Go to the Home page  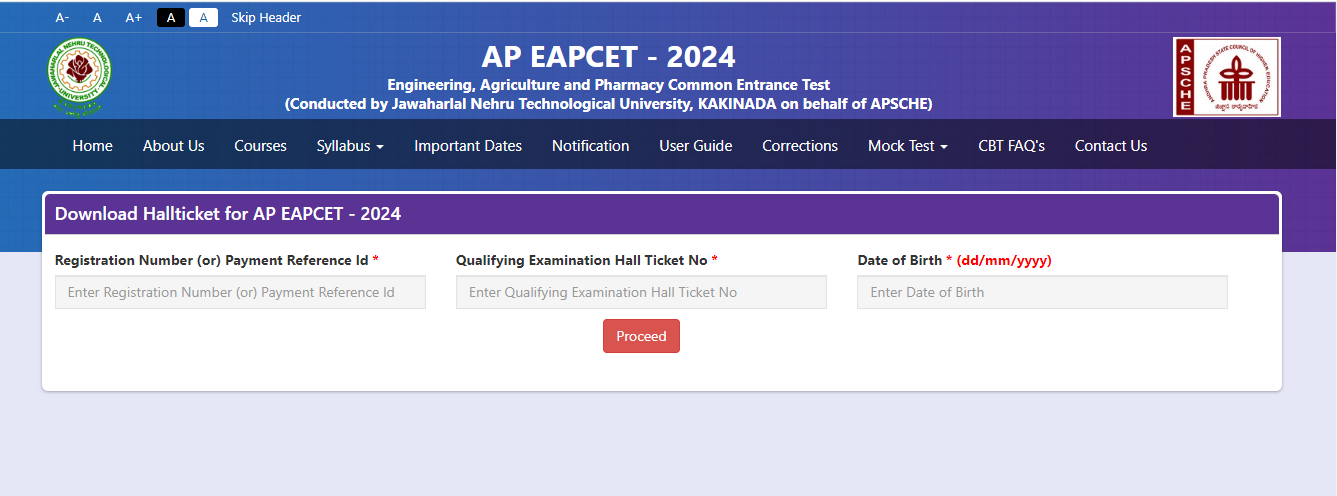click(93, 146)
